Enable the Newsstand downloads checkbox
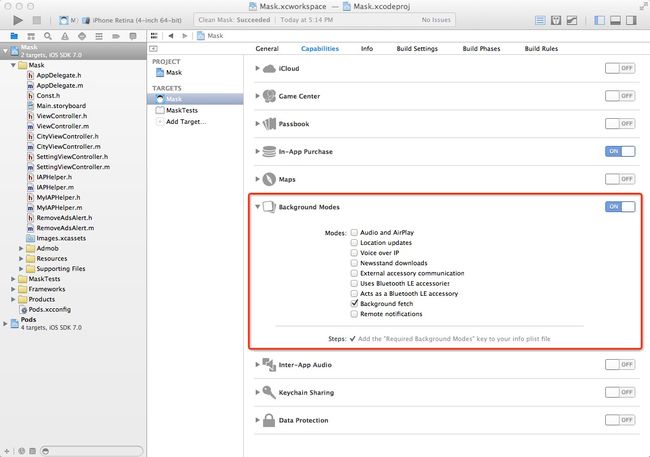 point(354,263)
